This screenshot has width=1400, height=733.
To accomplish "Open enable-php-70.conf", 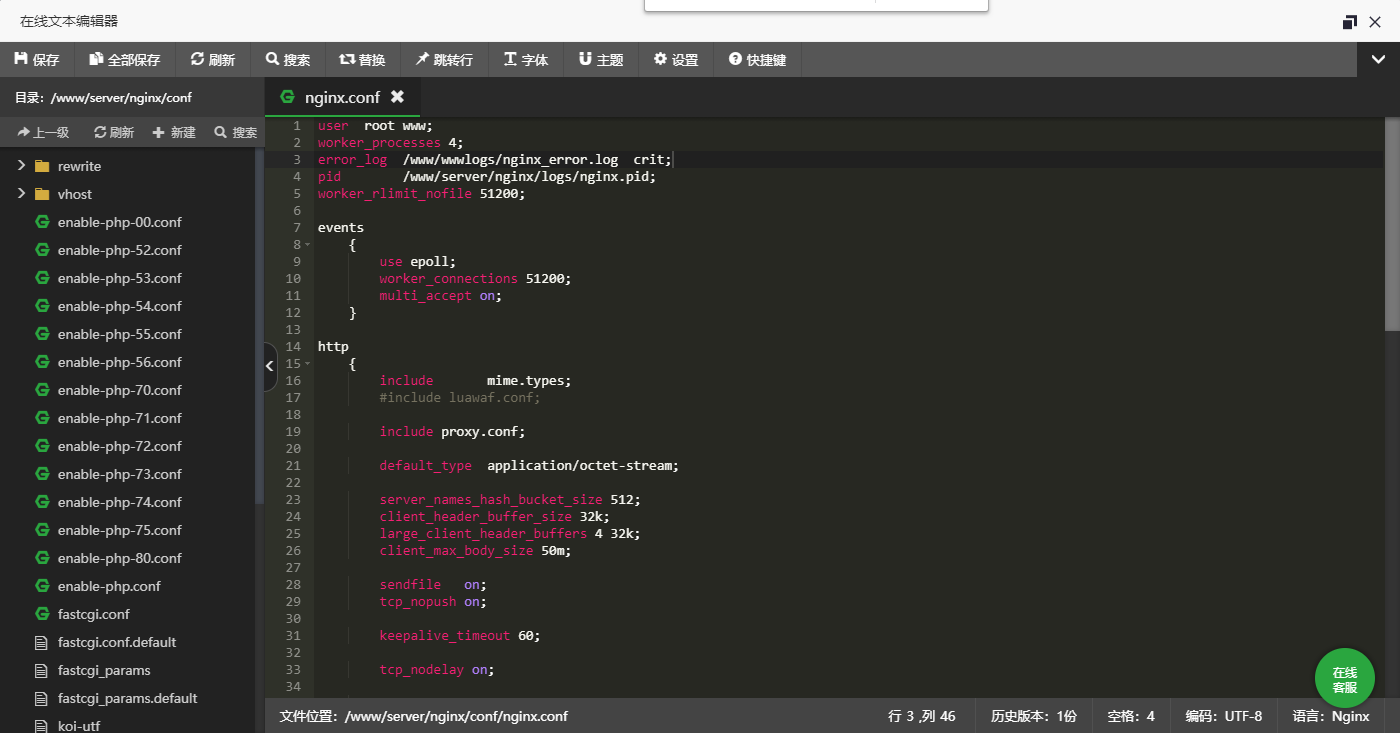I will [119, 390].
